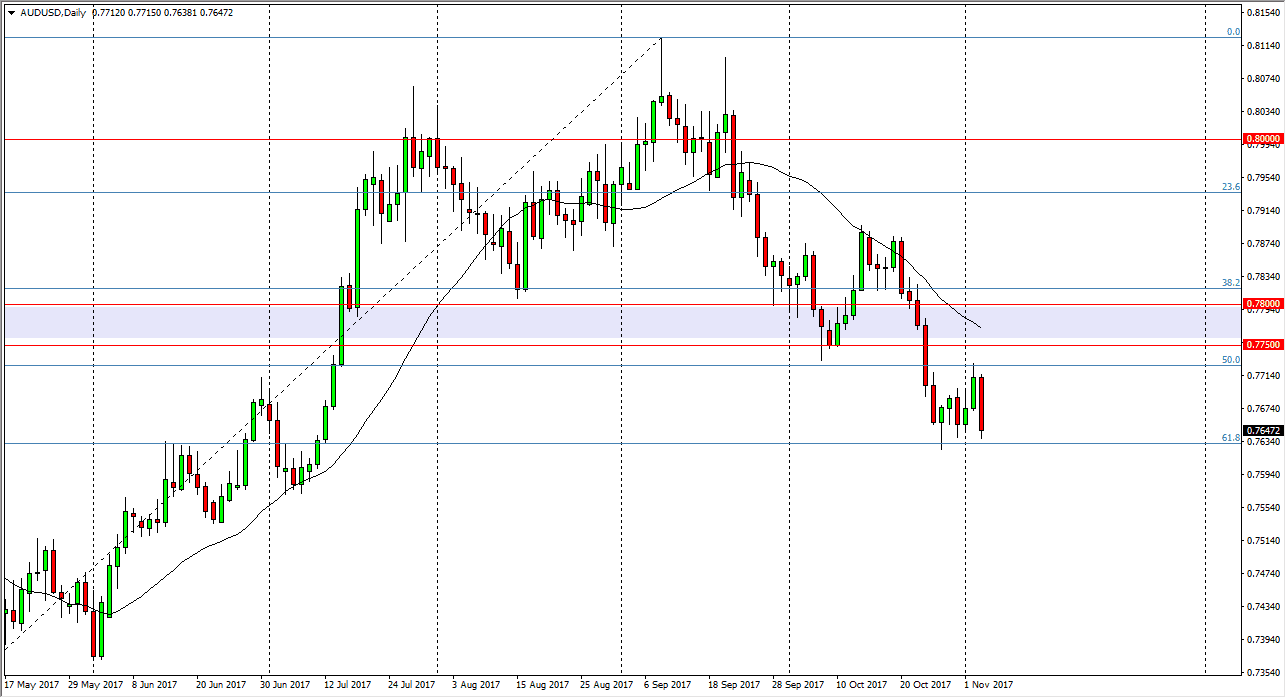The image size is (1286, 698).
Task: Click 0.73940 on the price axis
Action: tap(1262, 640)
